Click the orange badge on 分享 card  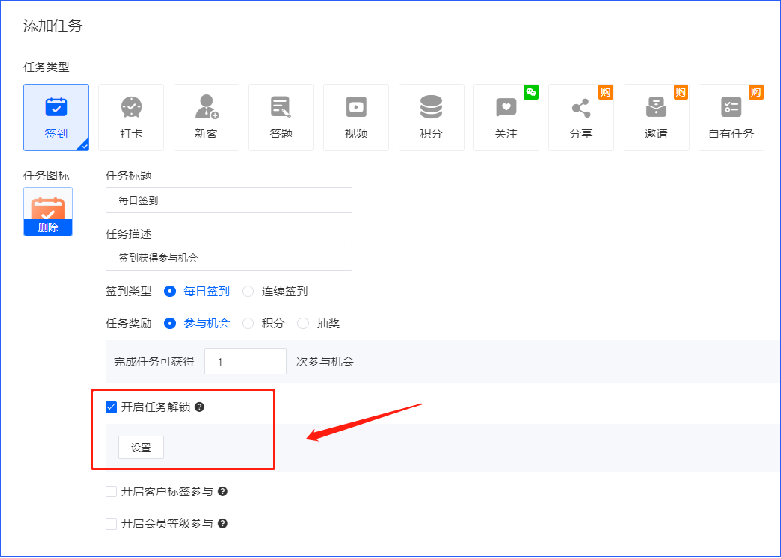click(606, 92)
